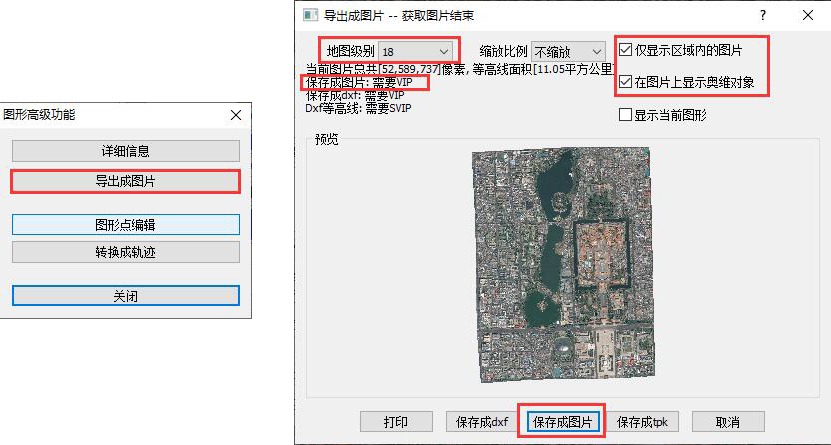Close the 导出成图片 dialog window
Image resolution: width=831 pixels, height=445 pixels.
pyautogui.click(x=808, y=15)
